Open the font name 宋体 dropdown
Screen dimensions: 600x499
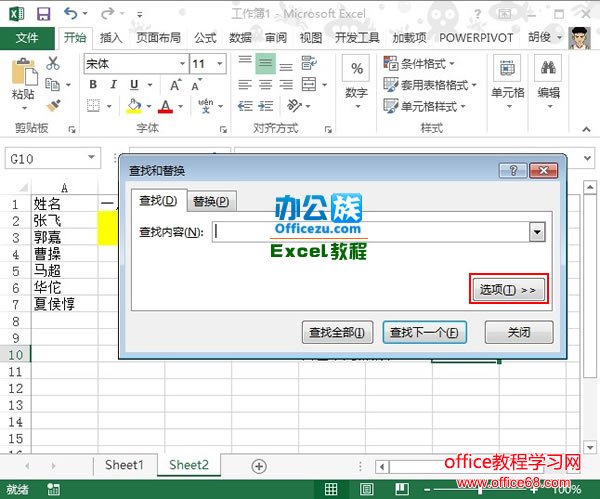183,64
